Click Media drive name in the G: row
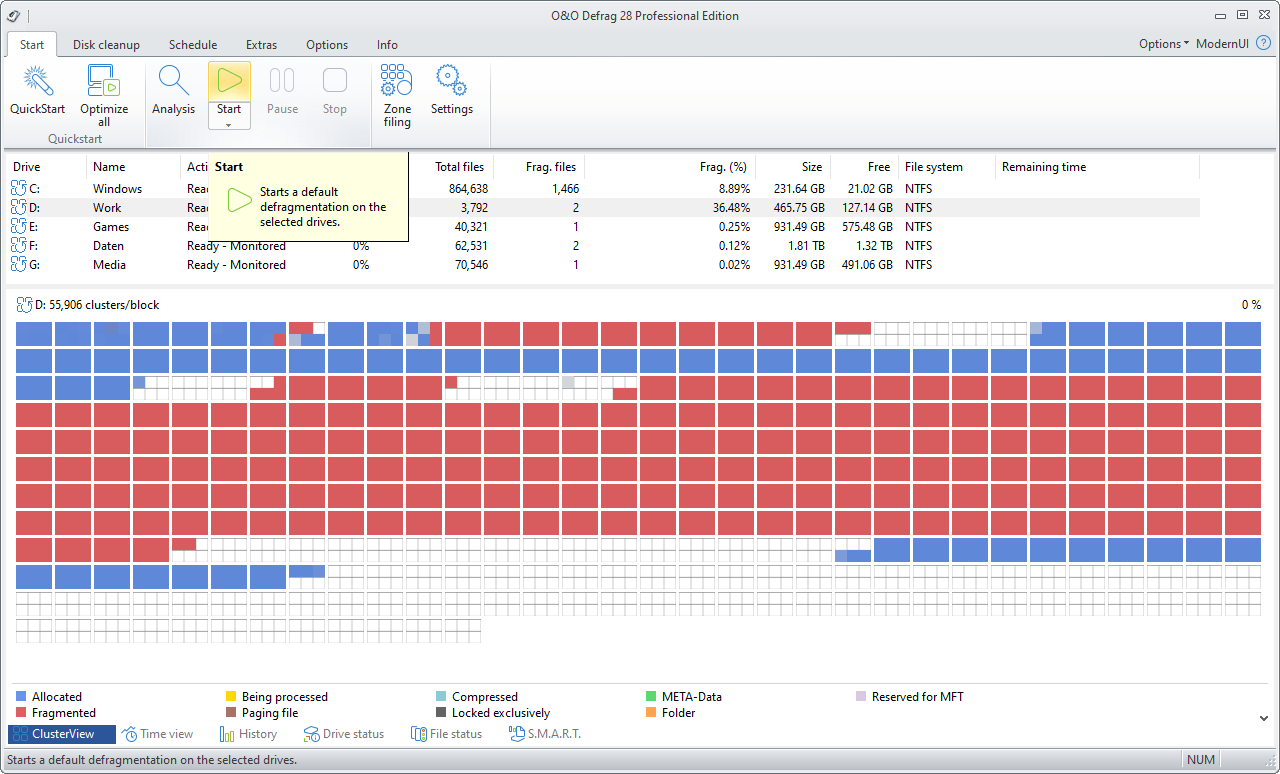Viewport: 1280px width, 774px height. [110, 265]
